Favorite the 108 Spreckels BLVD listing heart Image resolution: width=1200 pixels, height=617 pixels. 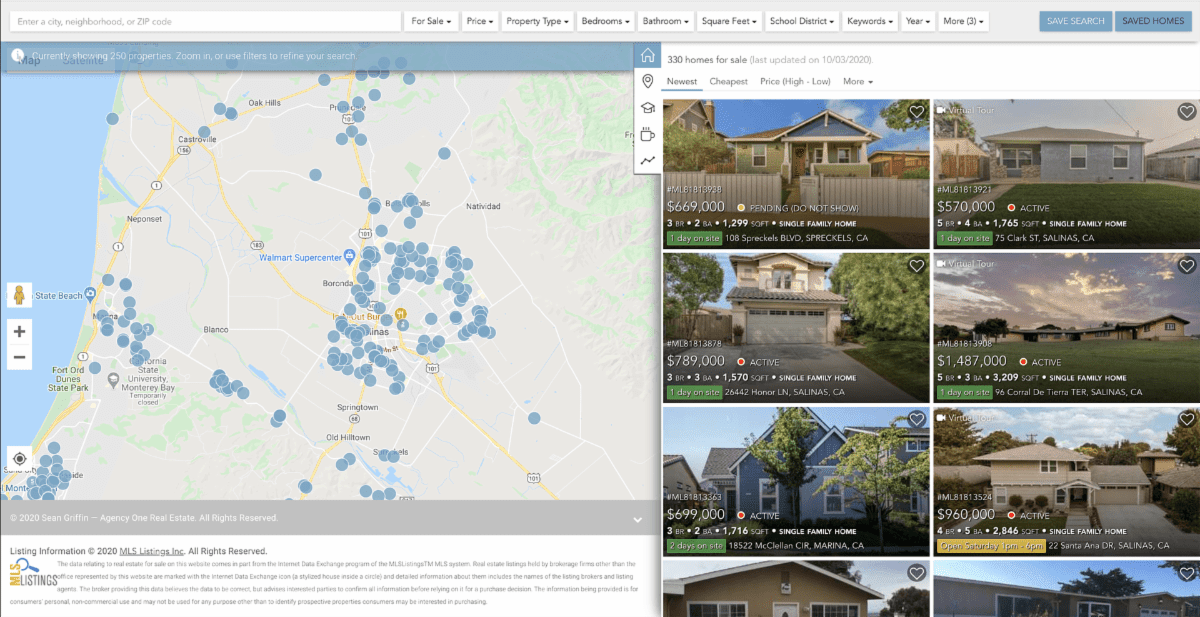(916, 112)
